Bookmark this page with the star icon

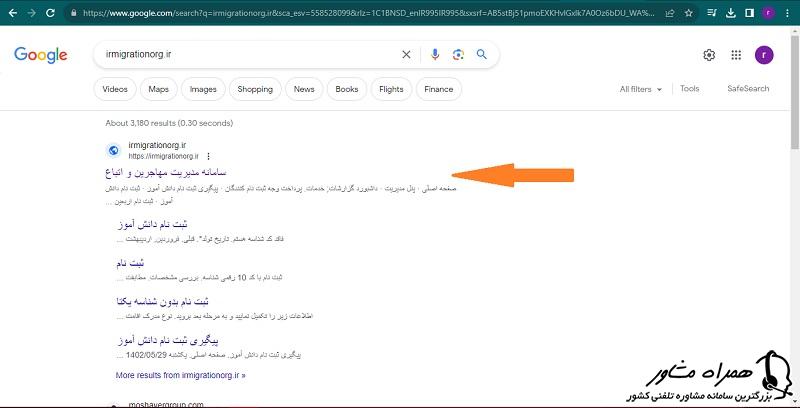(x=689, y=13)
